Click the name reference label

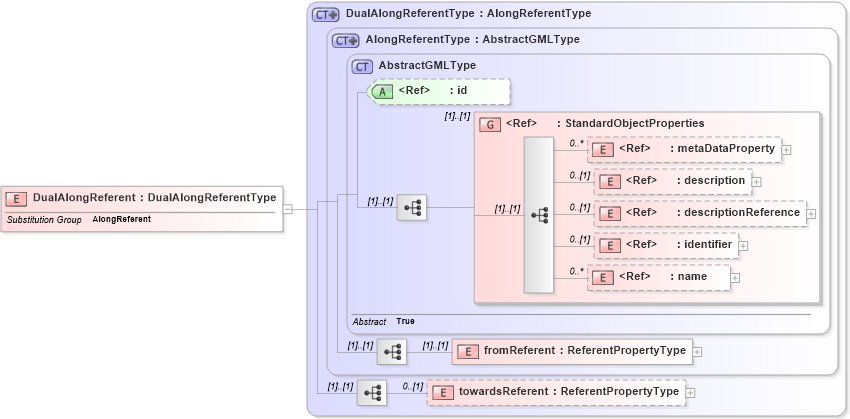(x=663, y=276)
